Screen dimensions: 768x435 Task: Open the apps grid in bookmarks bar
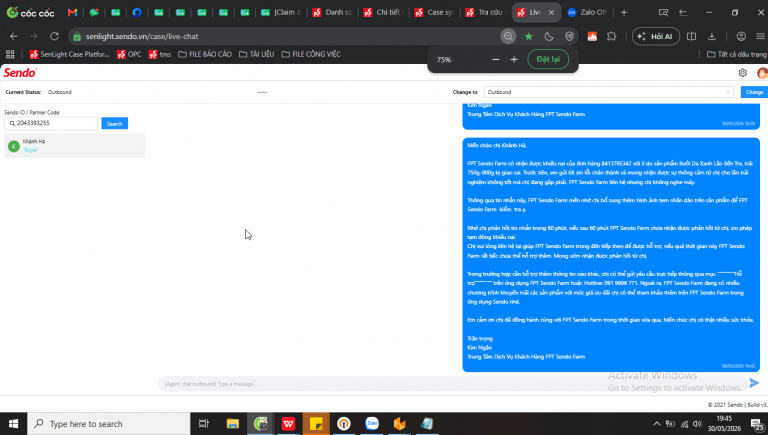pyautogui.click(x=10, y=54)
